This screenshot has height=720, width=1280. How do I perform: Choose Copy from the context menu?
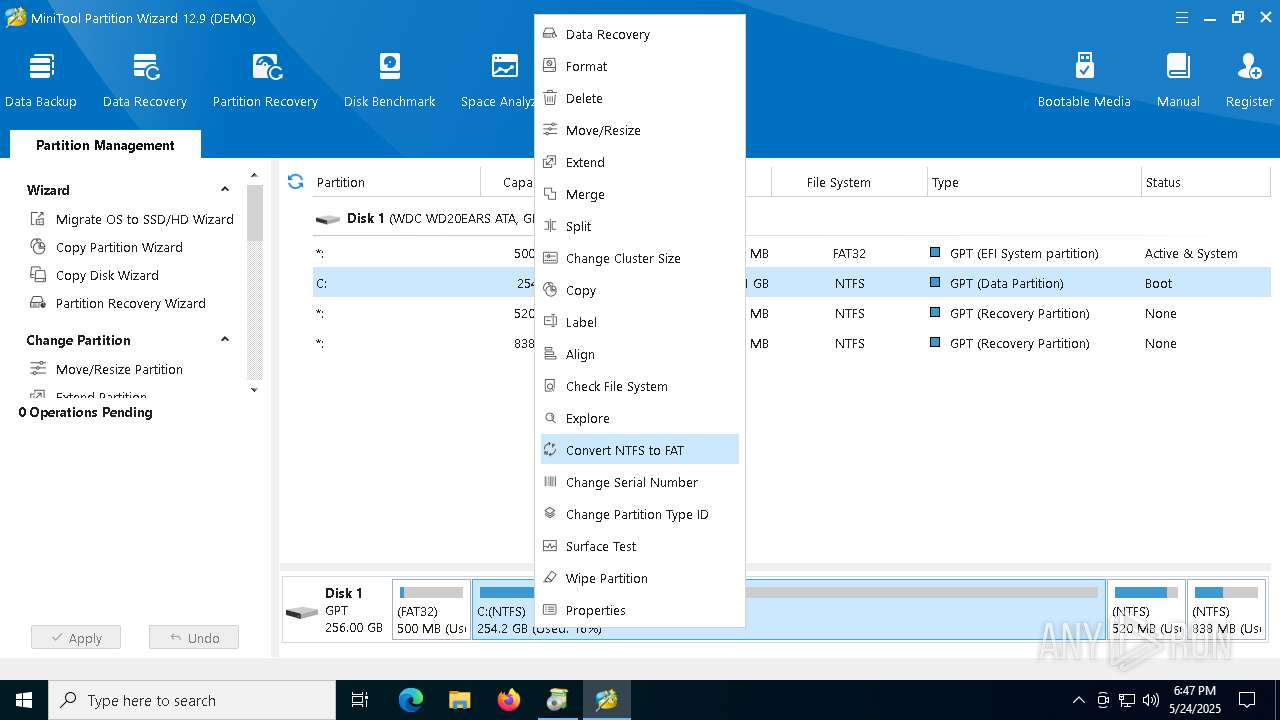click(640, 290)
